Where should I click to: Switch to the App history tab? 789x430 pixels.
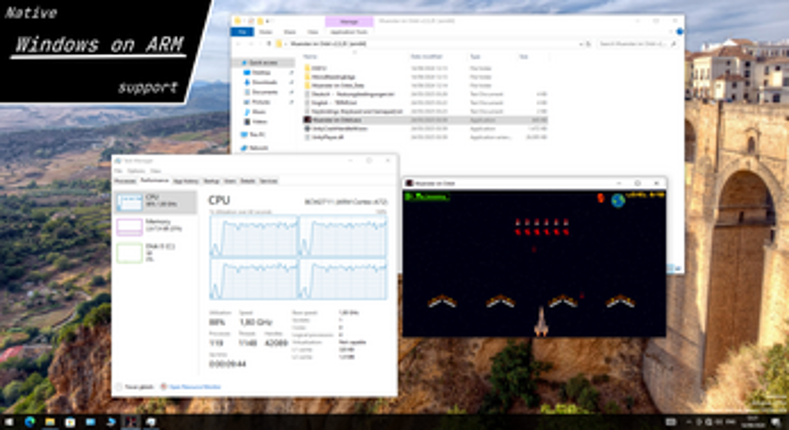pos(186,181)
